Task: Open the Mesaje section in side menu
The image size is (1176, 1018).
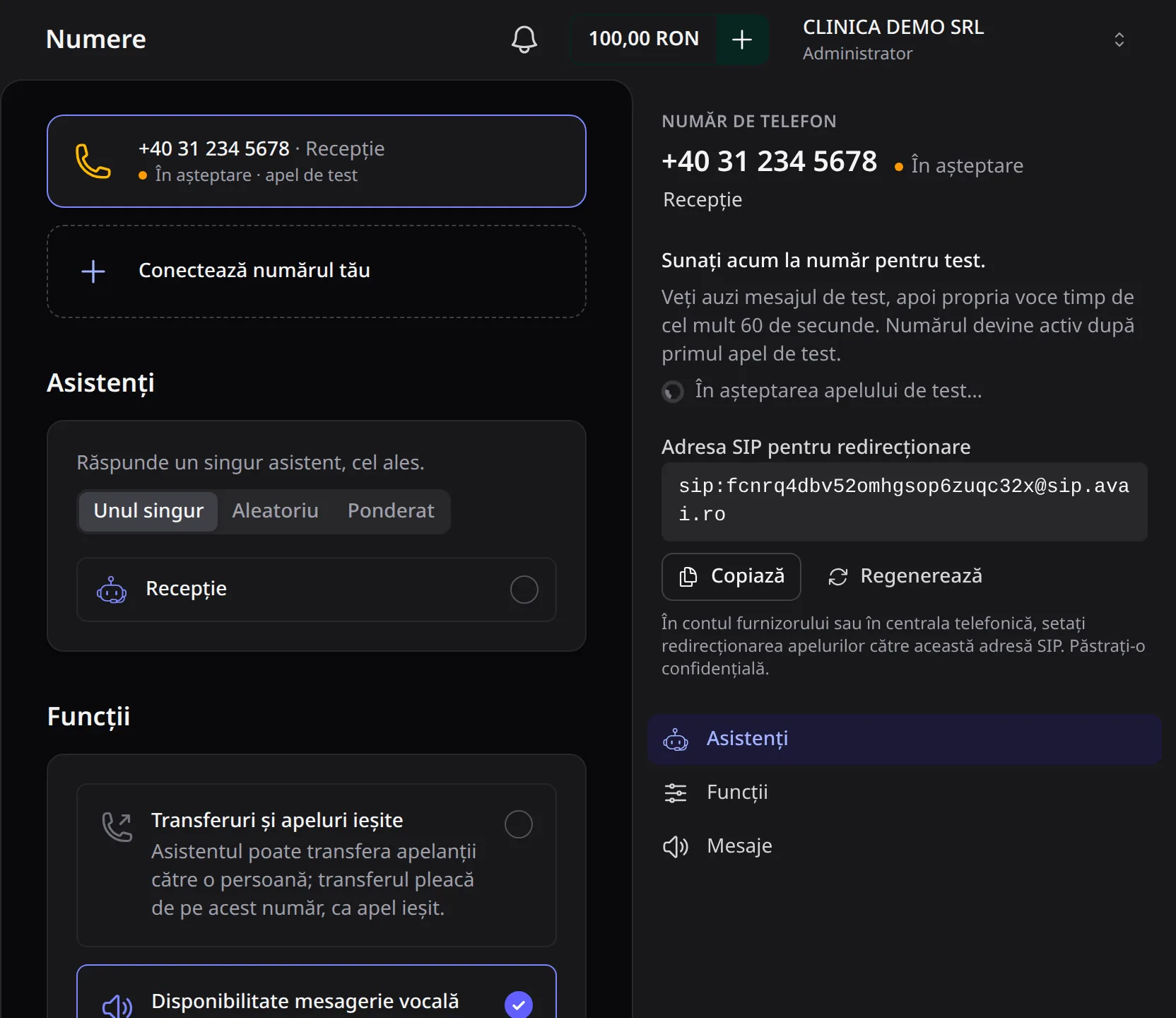Action: [905, 847]
